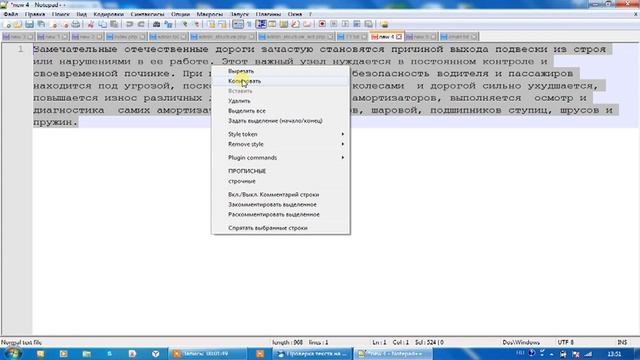Click the Copy toolbar icon
Image resolution: width=640 pixels, height=360 pixels.
point(102,24)
